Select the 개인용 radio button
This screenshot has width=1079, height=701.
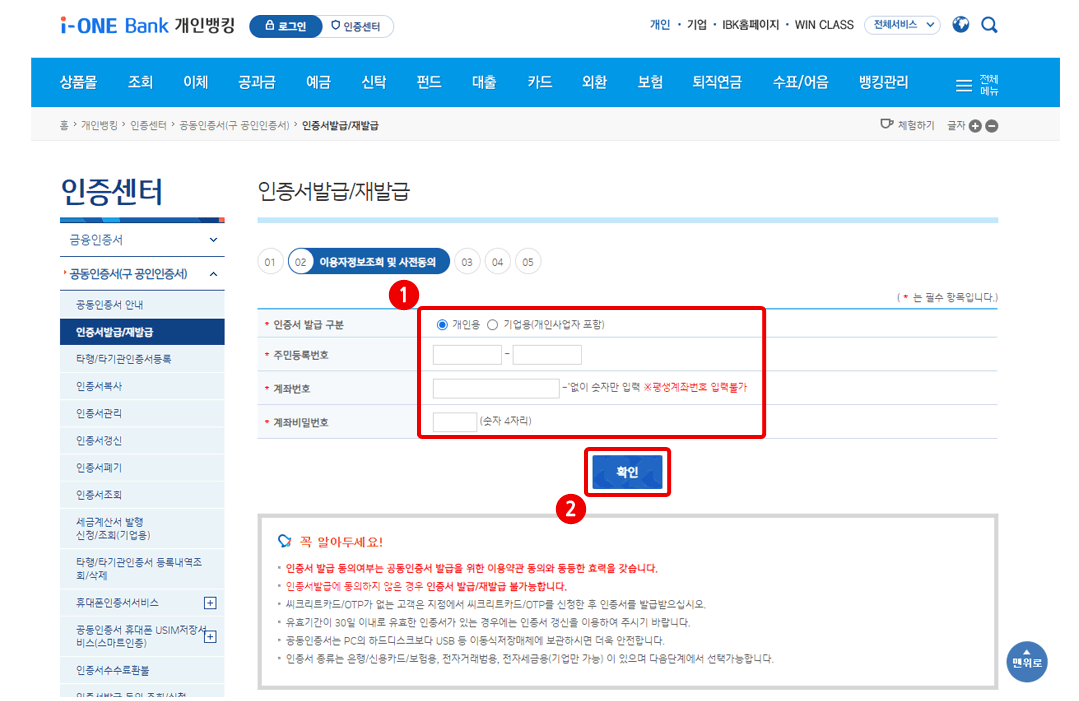(x=442, y=325)
